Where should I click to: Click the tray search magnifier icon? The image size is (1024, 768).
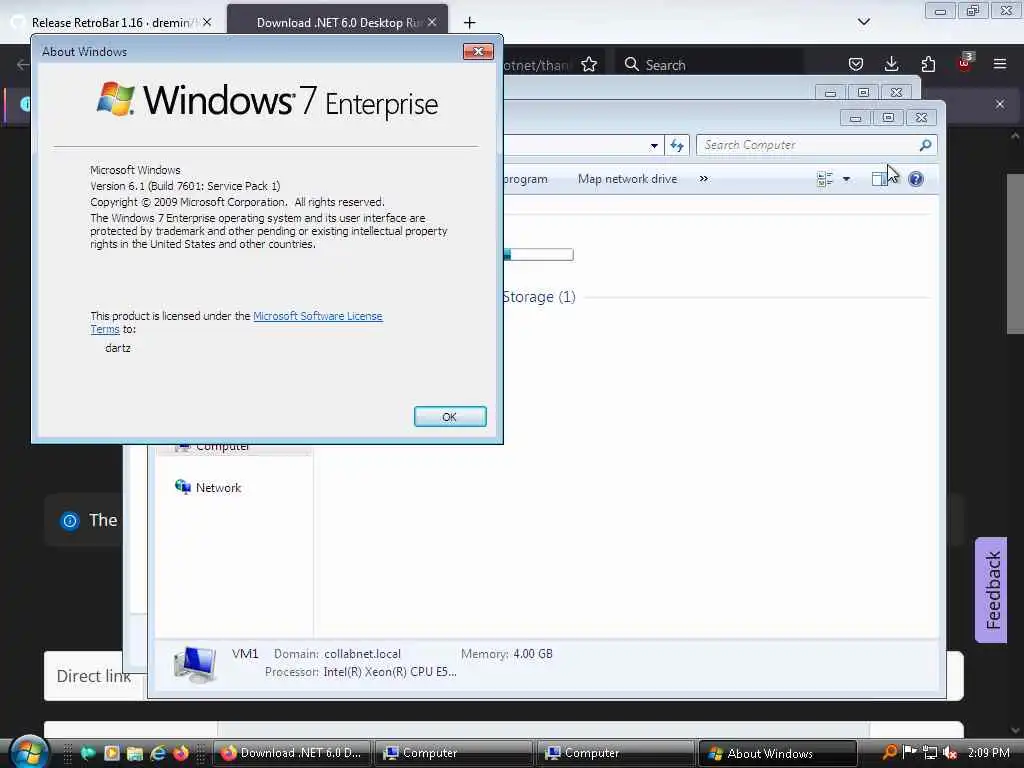tap(889, 752)
